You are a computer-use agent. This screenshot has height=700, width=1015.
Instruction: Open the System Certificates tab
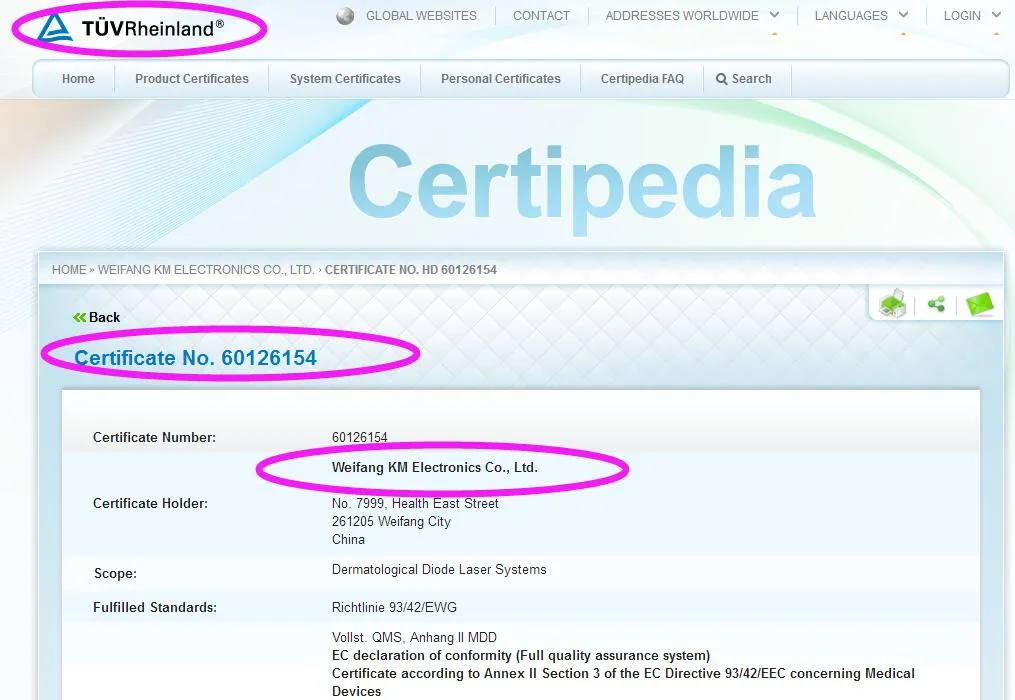point(345,79)
